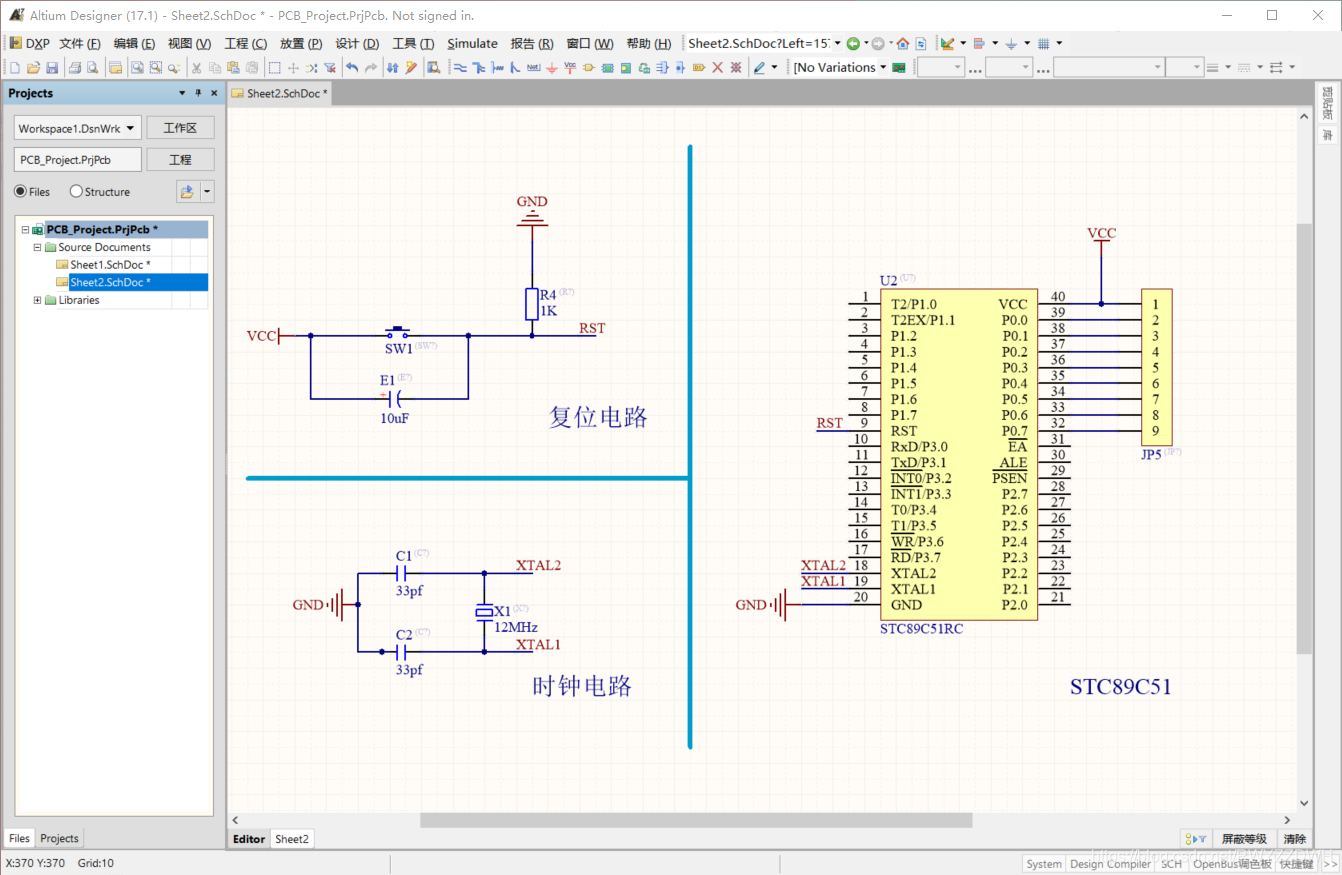
Task: Collapse the Source Documents folder
Action: 38,247
